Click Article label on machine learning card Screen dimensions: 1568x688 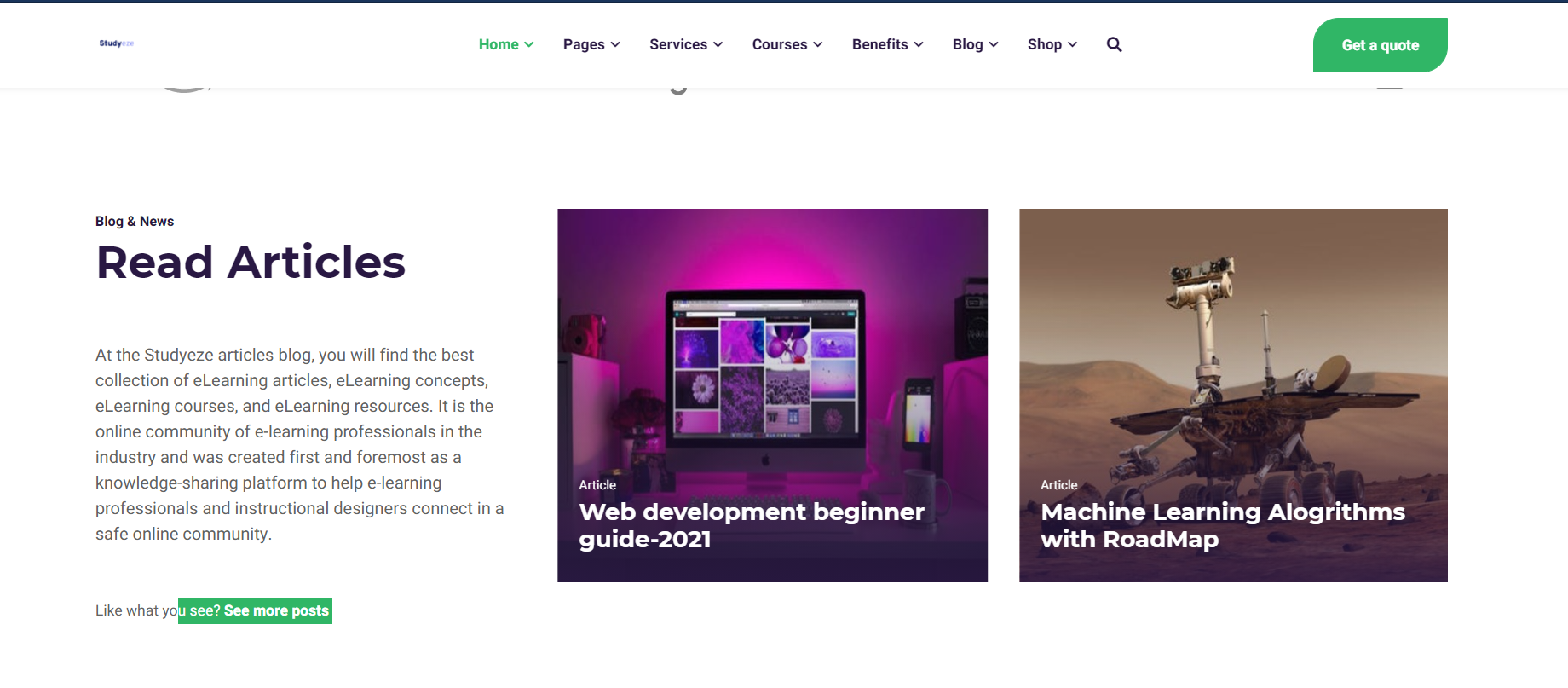point(1058,484)
